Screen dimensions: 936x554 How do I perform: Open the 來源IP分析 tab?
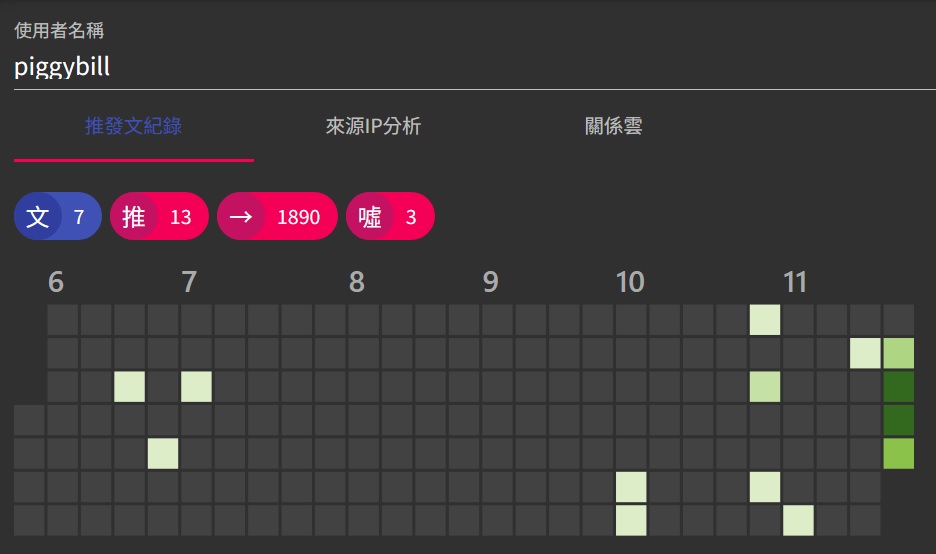373,127
